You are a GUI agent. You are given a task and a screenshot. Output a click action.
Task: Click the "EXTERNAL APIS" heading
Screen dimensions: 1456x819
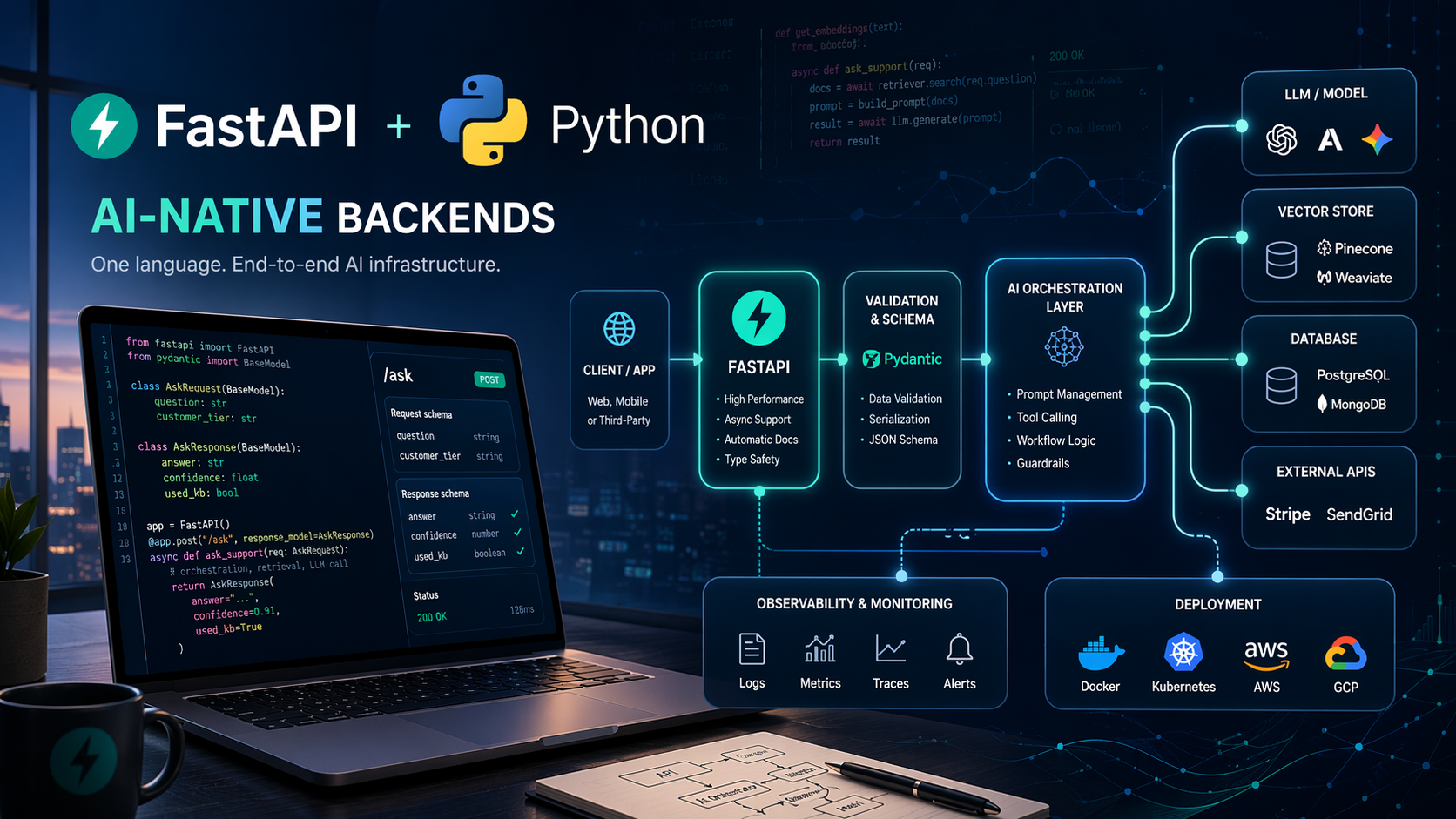point(1325,472)
